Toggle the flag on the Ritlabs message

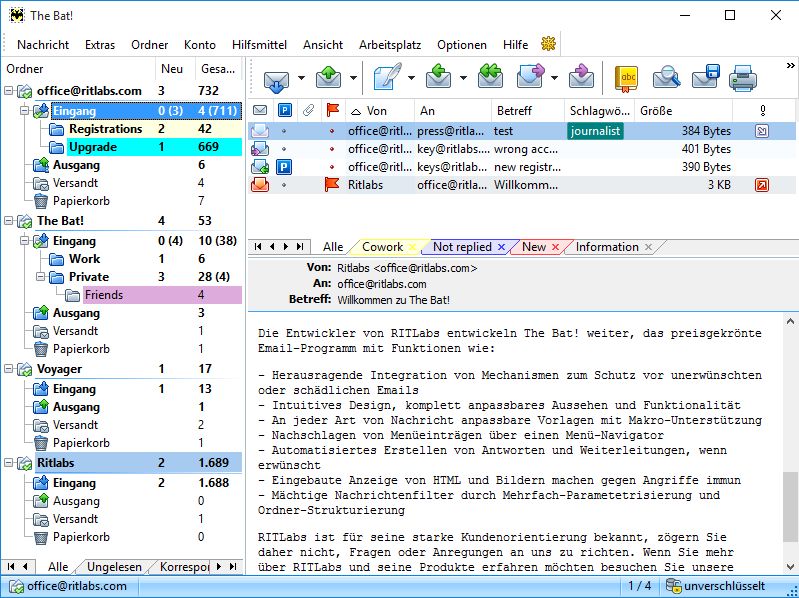click(332, 185)
